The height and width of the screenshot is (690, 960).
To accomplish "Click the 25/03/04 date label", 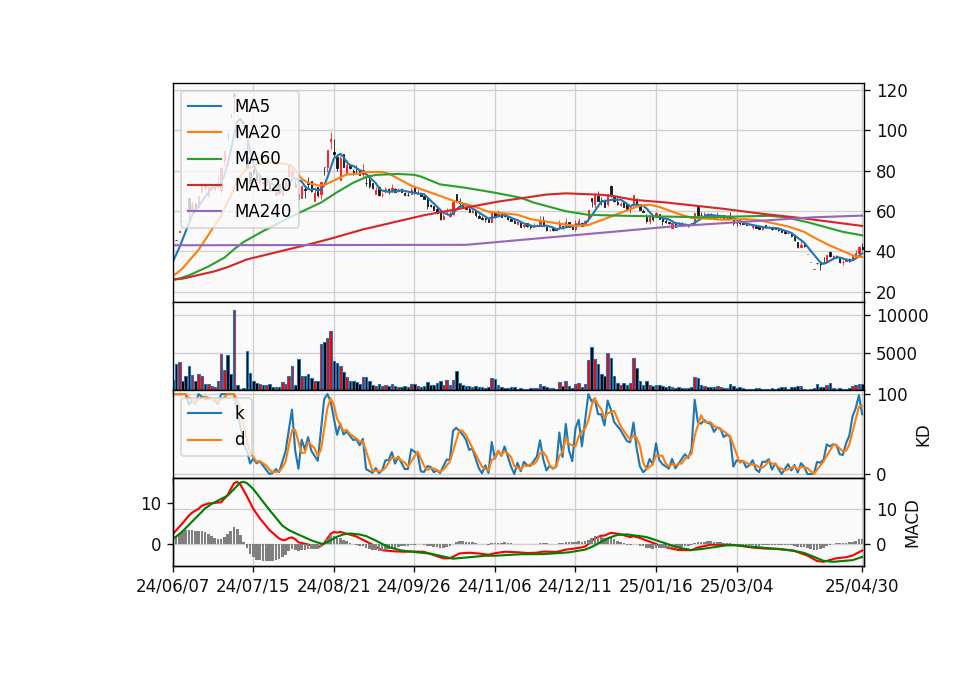I will 736,586.
